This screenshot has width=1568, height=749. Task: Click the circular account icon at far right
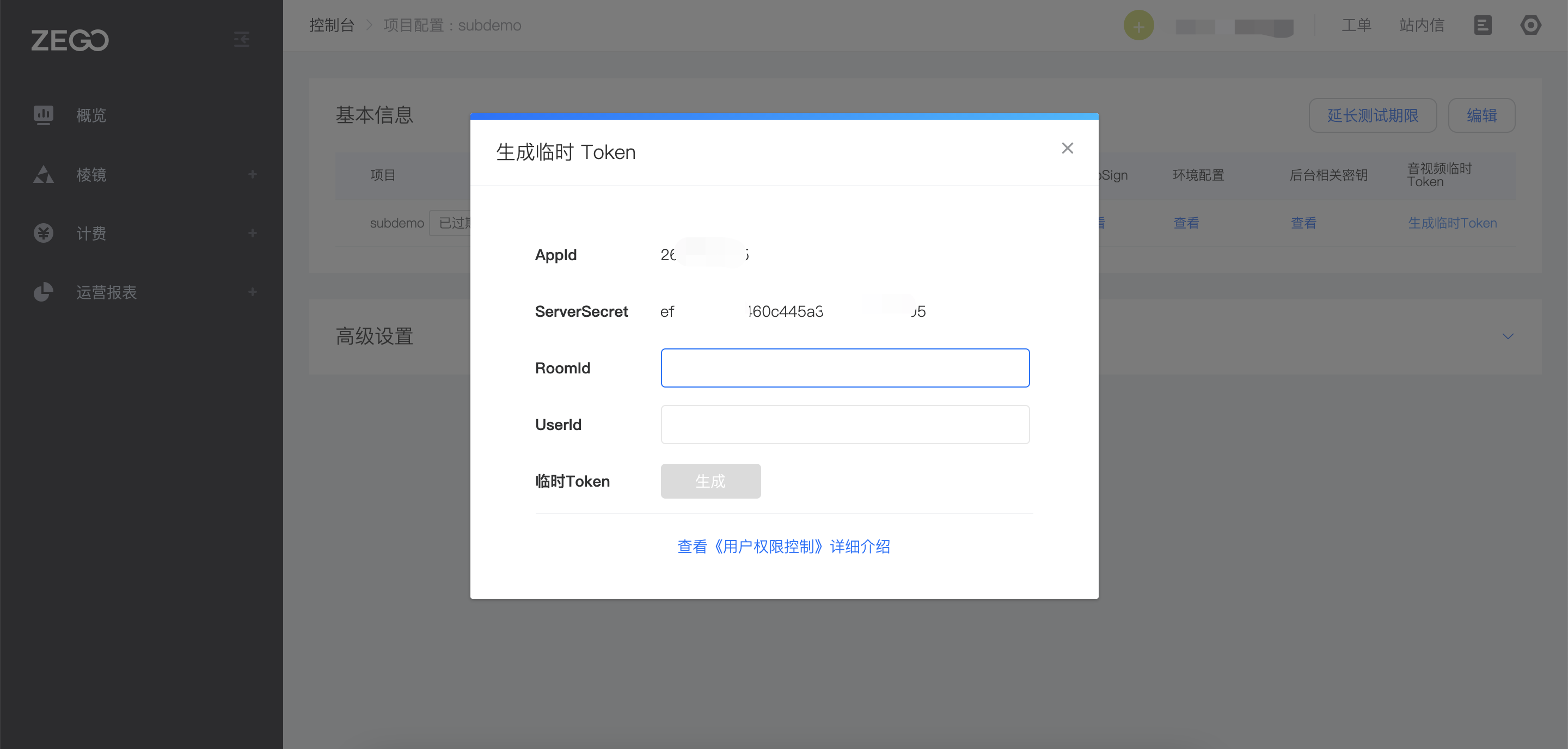click(1532, 25)
